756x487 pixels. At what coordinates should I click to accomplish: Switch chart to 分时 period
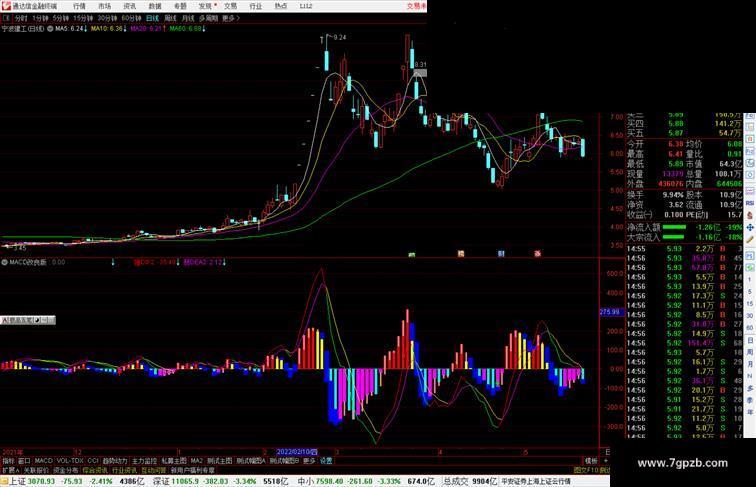[21, 18]
